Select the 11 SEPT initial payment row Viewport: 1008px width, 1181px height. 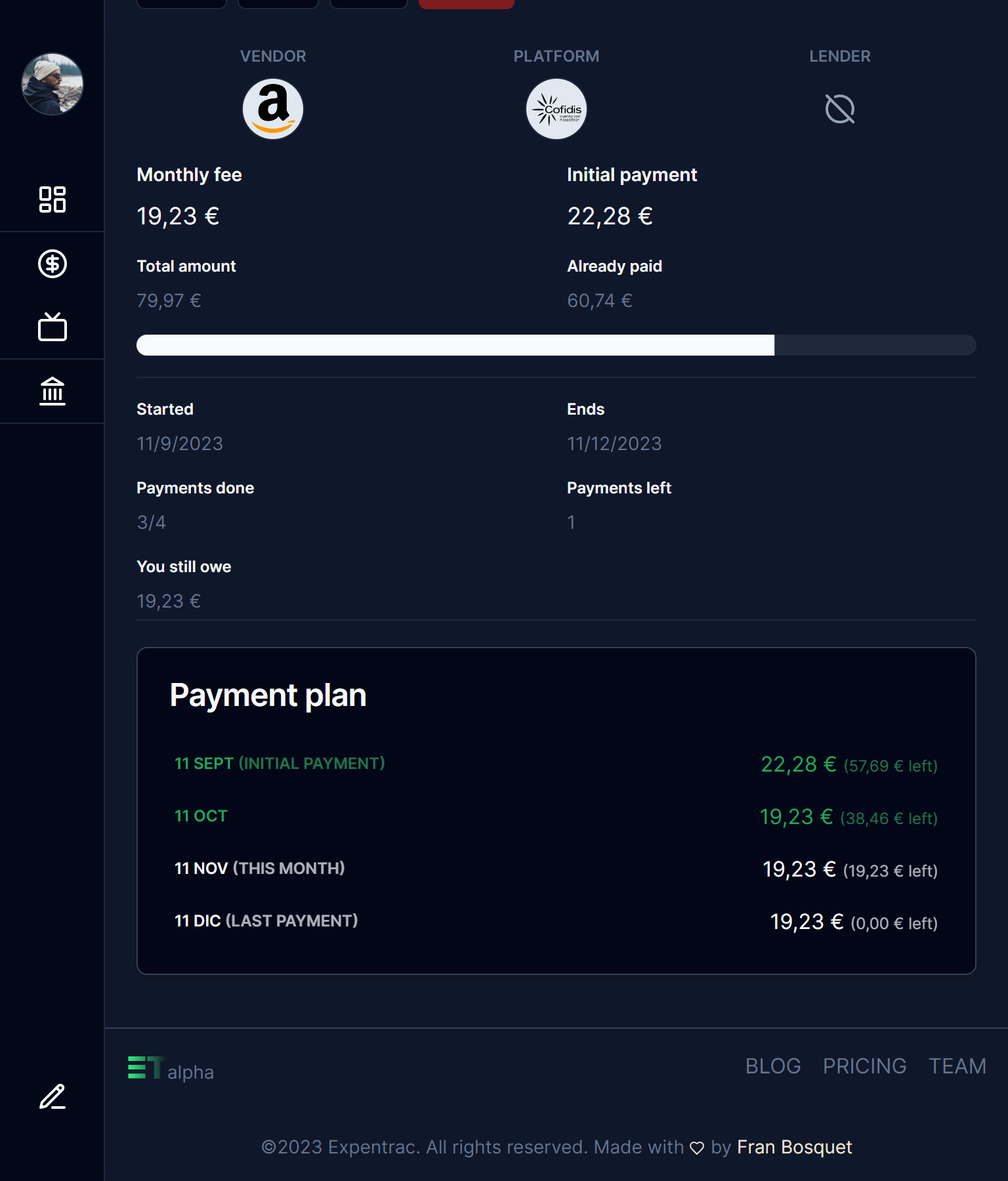pyautogui.click(x=556, y=764)
